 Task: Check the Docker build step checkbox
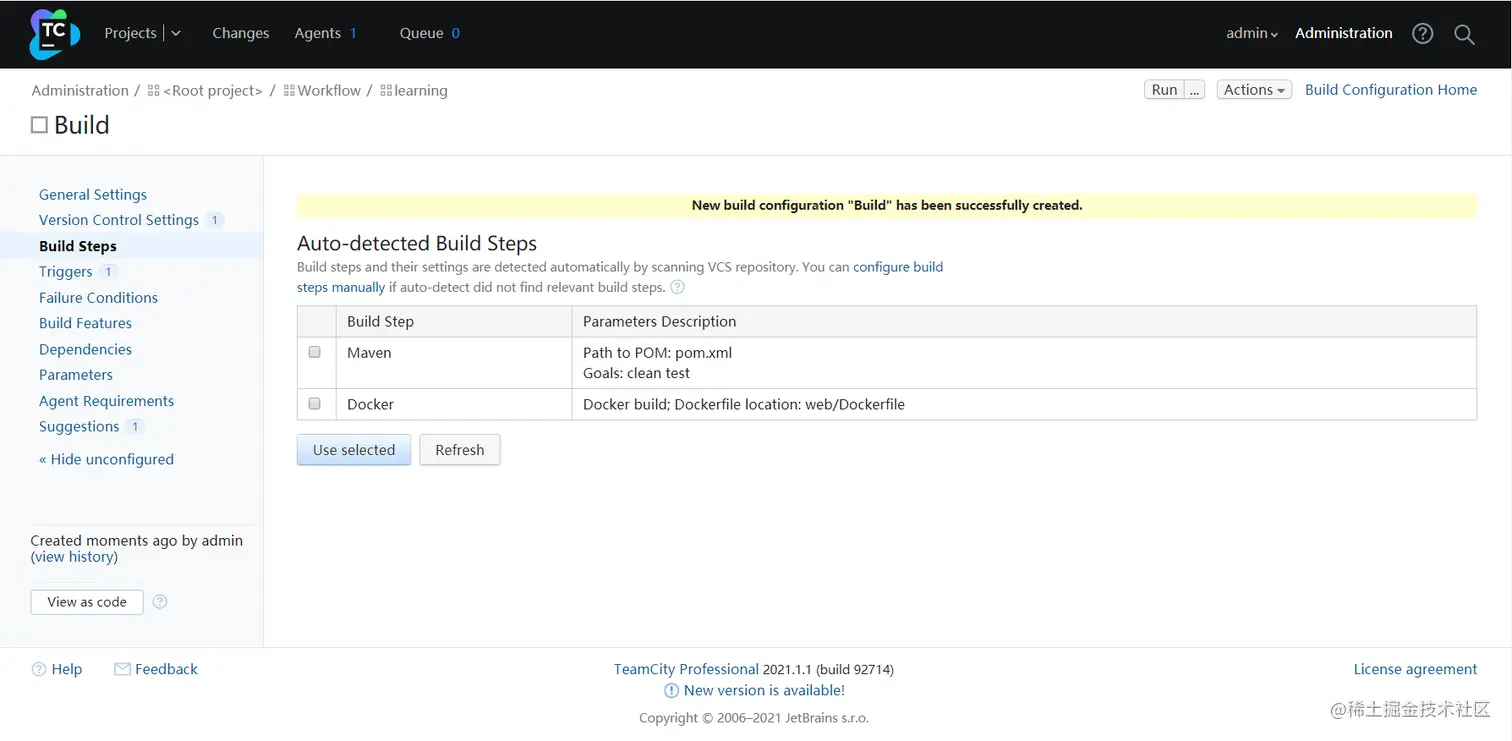315,404
